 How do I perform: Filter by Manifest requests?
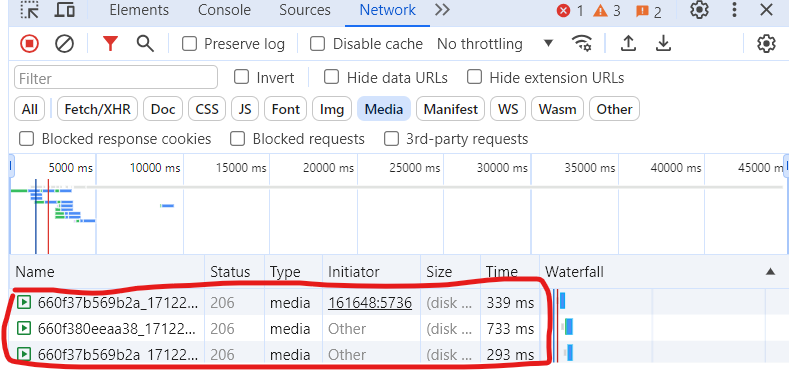[450, 109]
